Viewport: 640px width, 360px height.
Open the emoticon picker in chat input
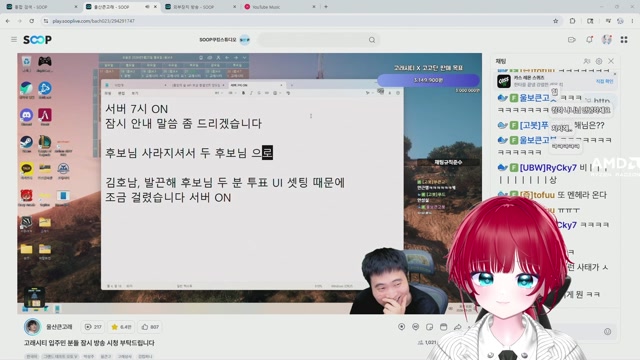(x=607, y=331)
